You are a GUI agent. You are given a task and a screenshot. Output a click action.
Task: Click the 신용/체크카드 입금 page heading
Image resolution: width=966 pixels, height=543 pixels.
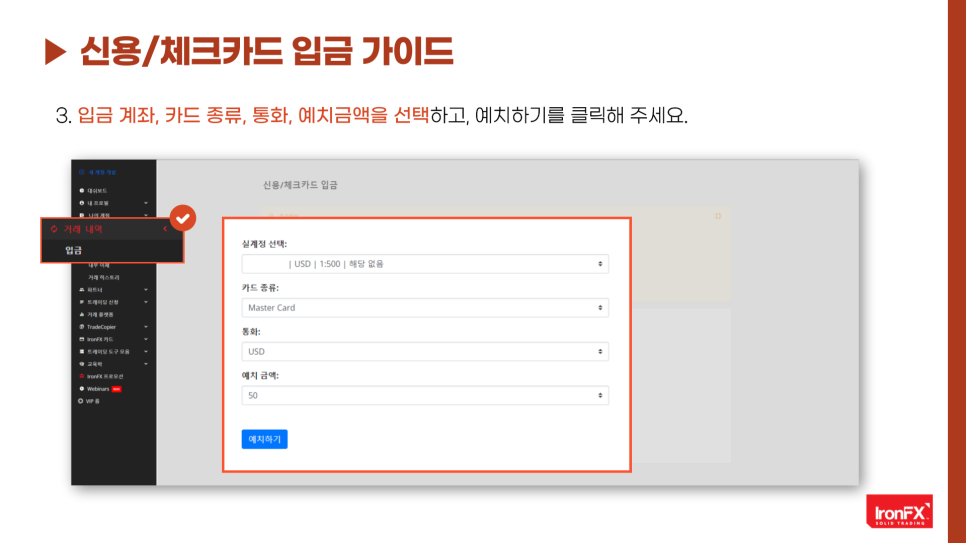[x=300, y=185]
